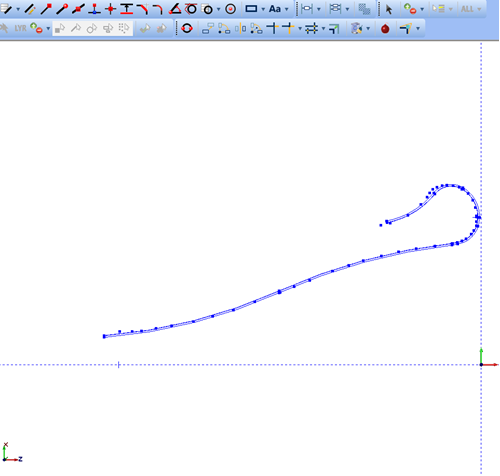Select the offset distance between lines tool

127,9
